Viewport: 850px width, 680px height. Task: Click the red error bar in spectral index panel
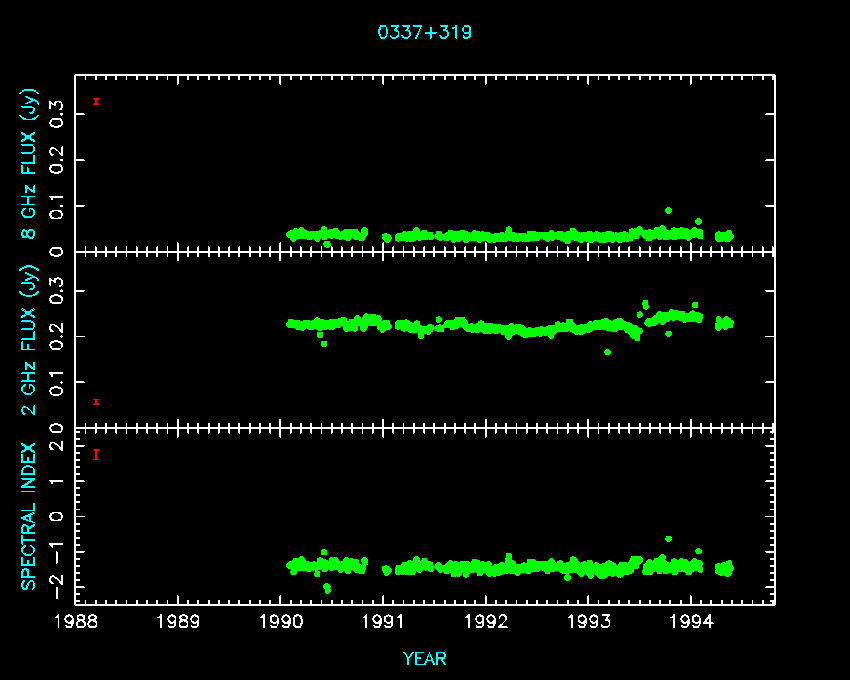tap(96, 454)
